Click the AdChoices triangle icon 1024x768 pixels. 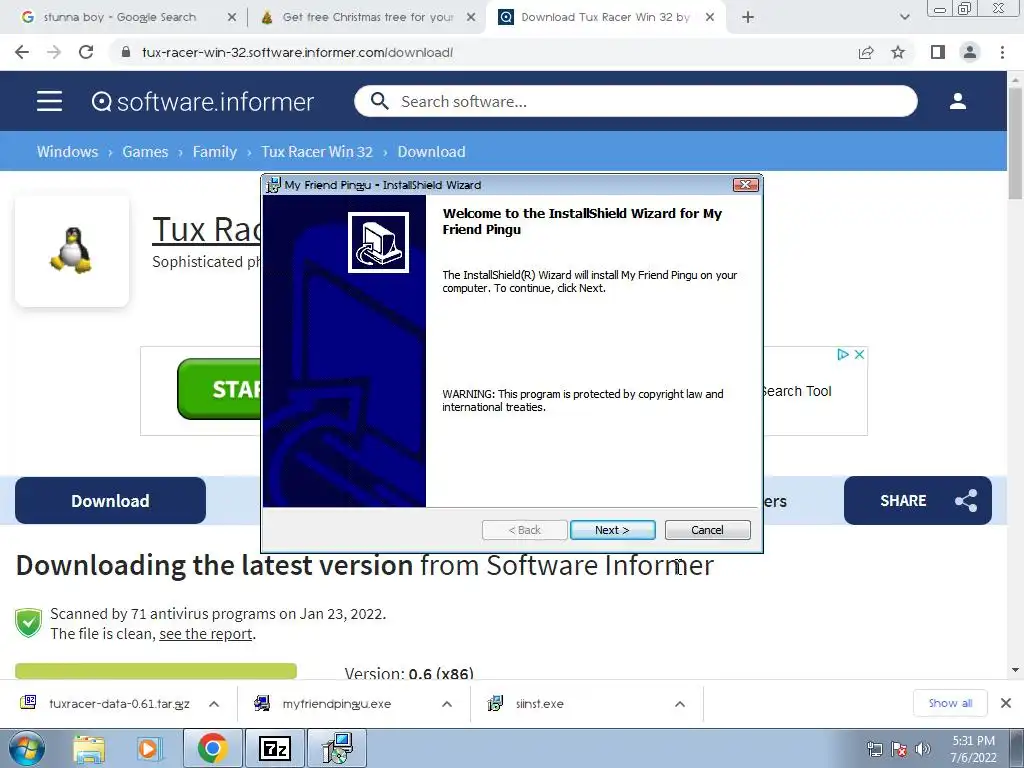pos(843,354)
